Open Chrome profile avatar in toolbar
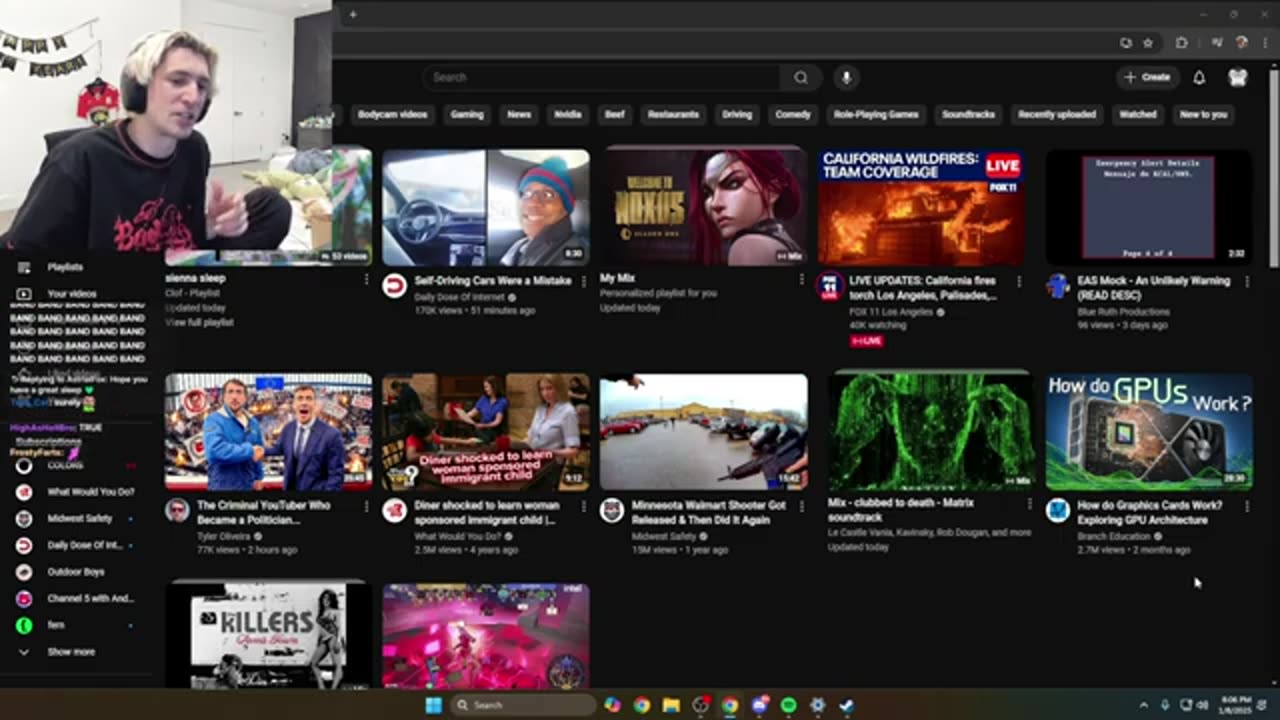 [x=1241, y=43]
